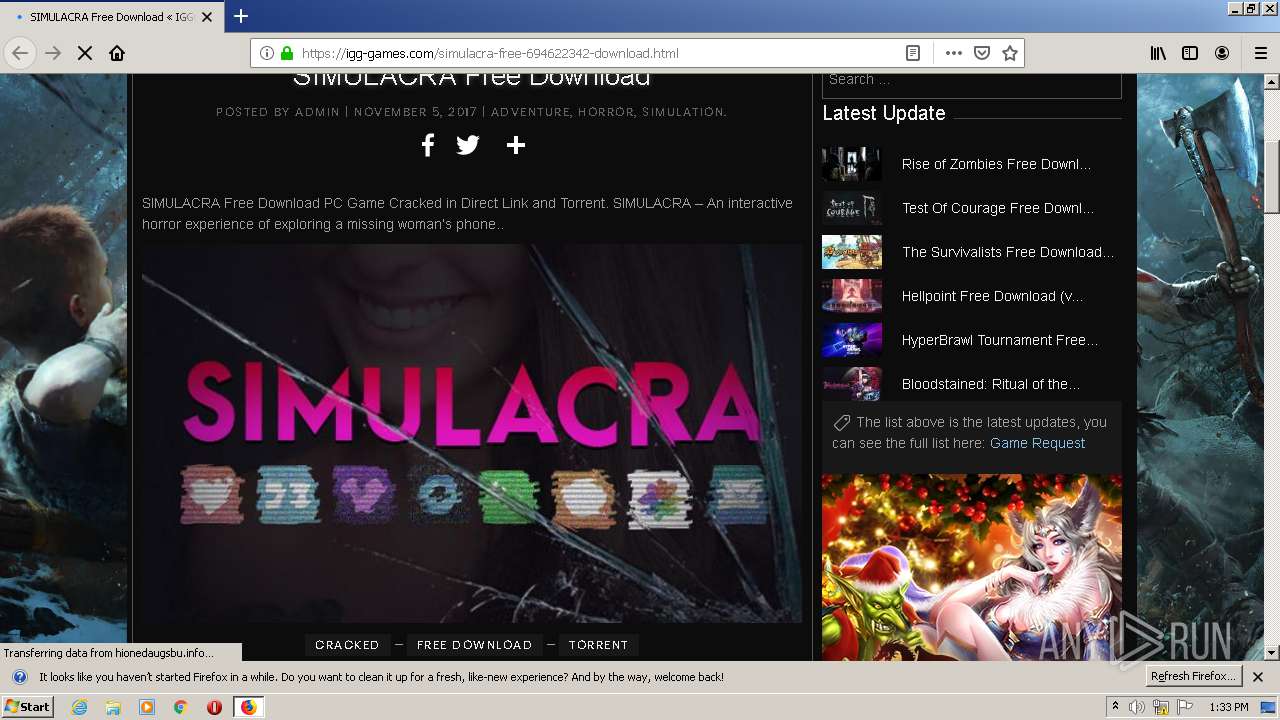Open Bloodstained: Ritual of the Night link
The height and width of the screenshot is (720, 1280).
click(x=991, y=384)
